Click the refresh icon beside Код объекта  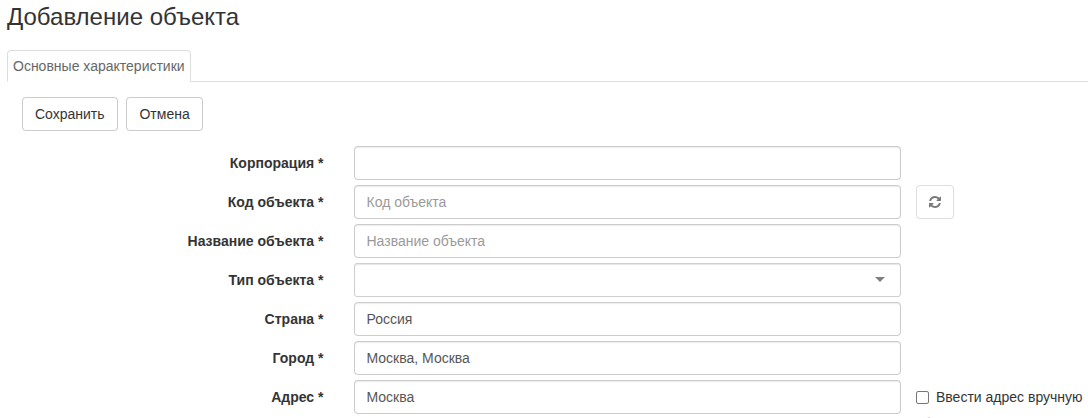[934, 202]
